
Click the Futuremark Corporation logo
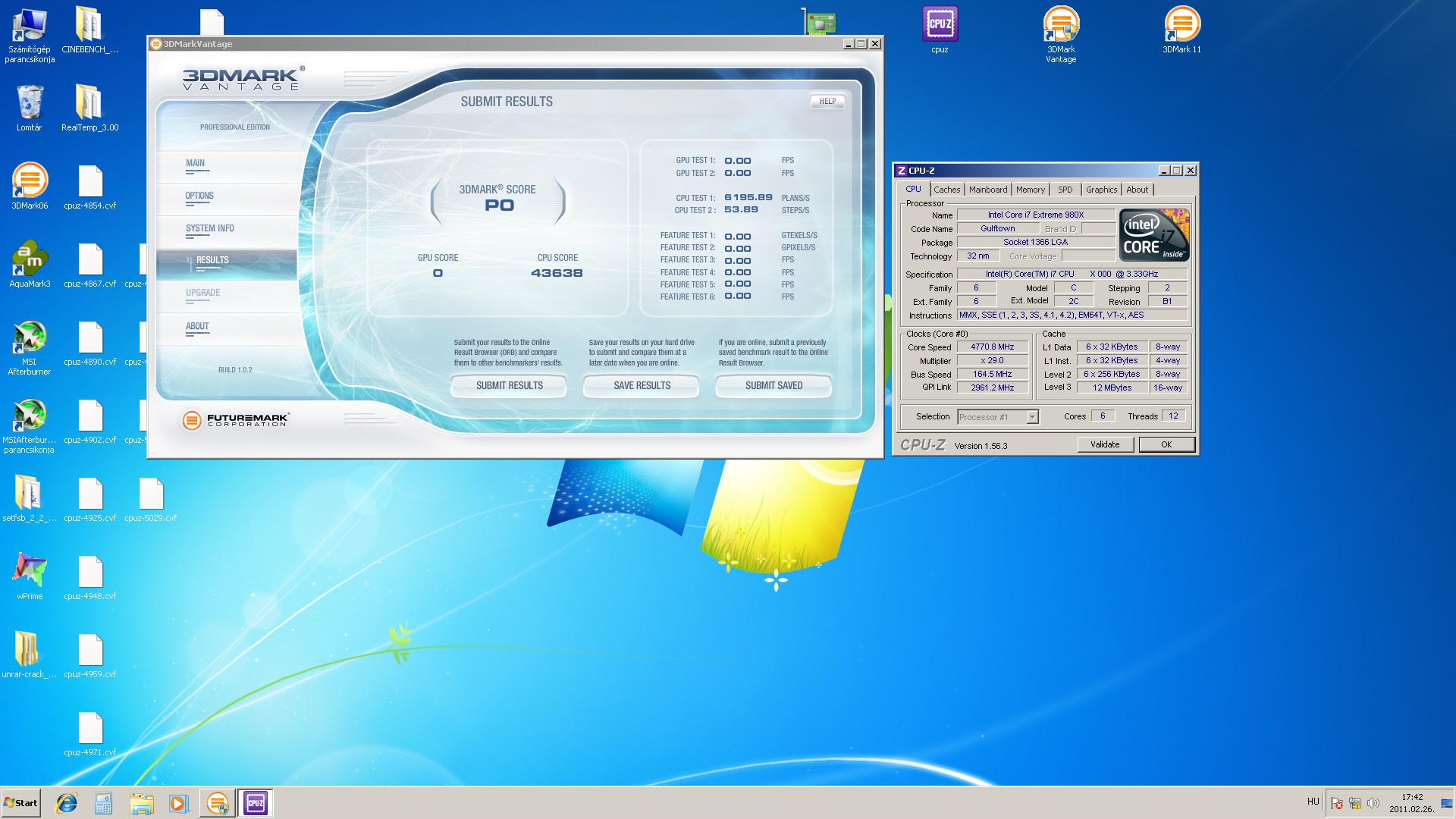(235, 419)
